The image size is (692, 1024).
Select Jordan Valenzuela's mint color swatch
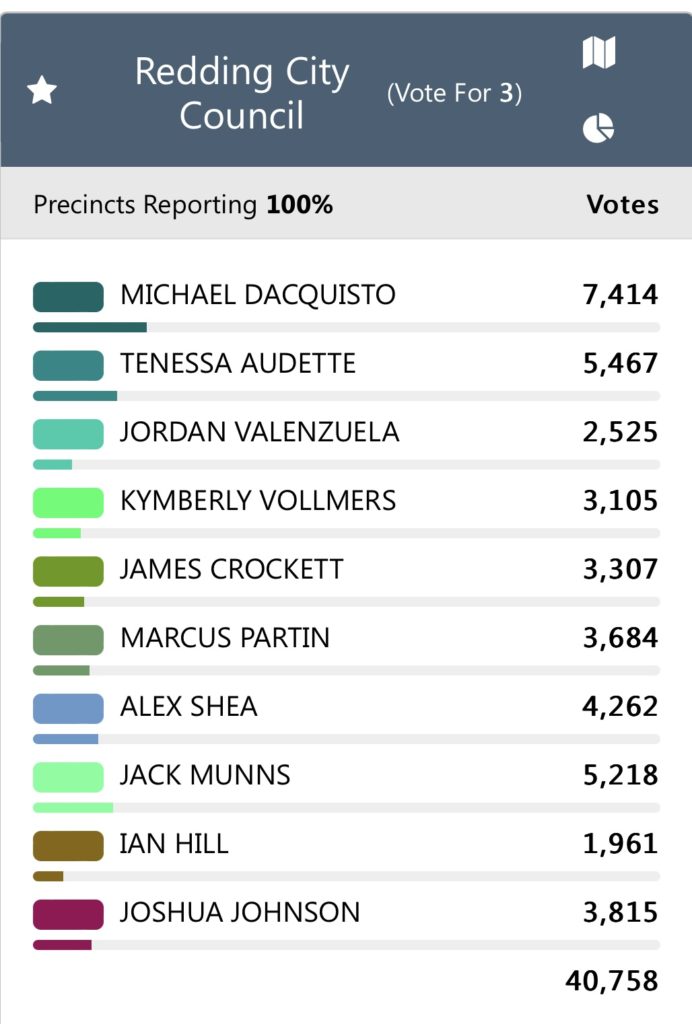click(68, 433)
